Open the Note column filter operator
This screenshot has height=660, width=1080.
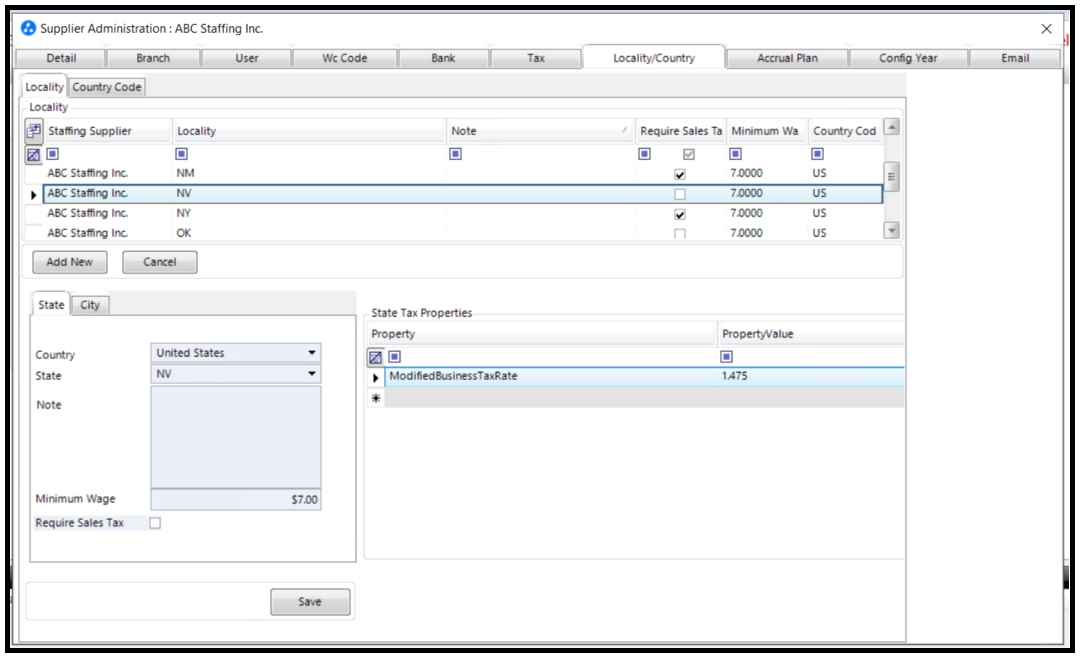pos(455,154)
